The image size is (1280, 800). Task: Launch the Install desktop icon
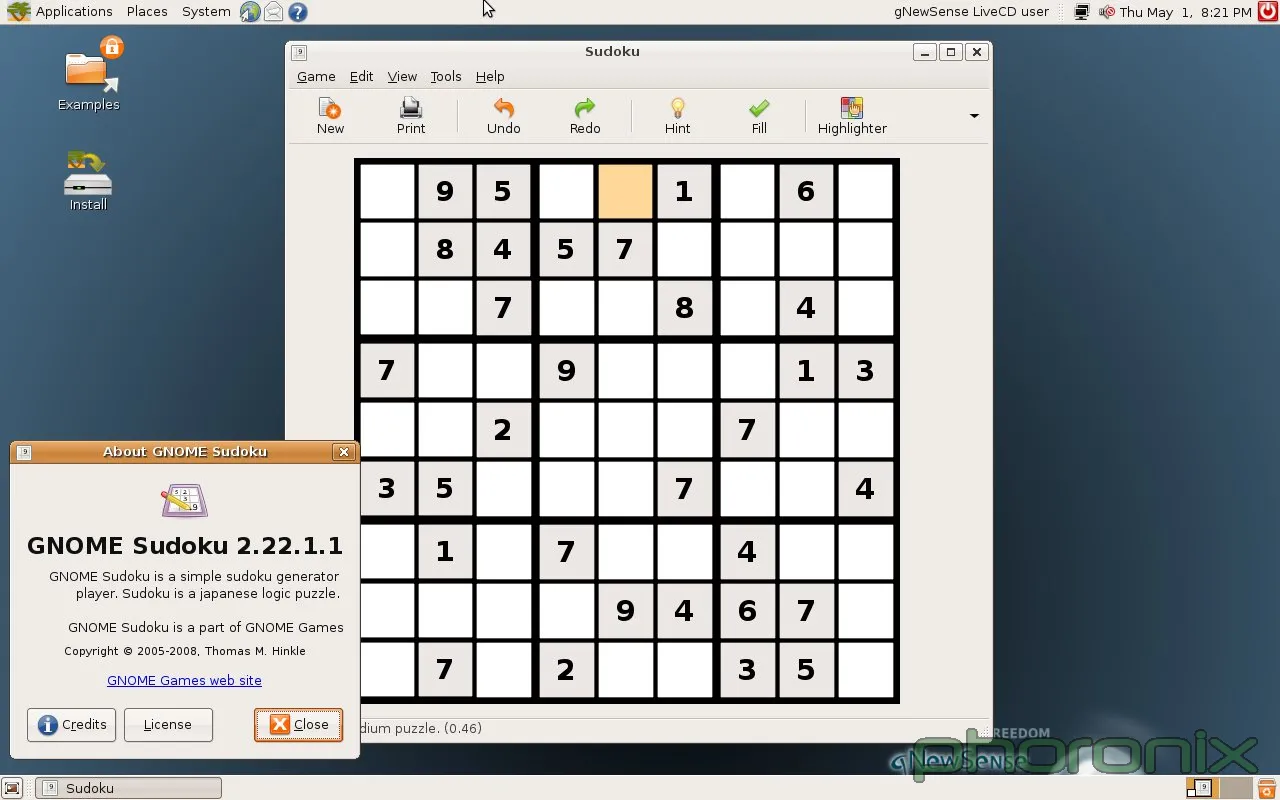pos(88,180)
